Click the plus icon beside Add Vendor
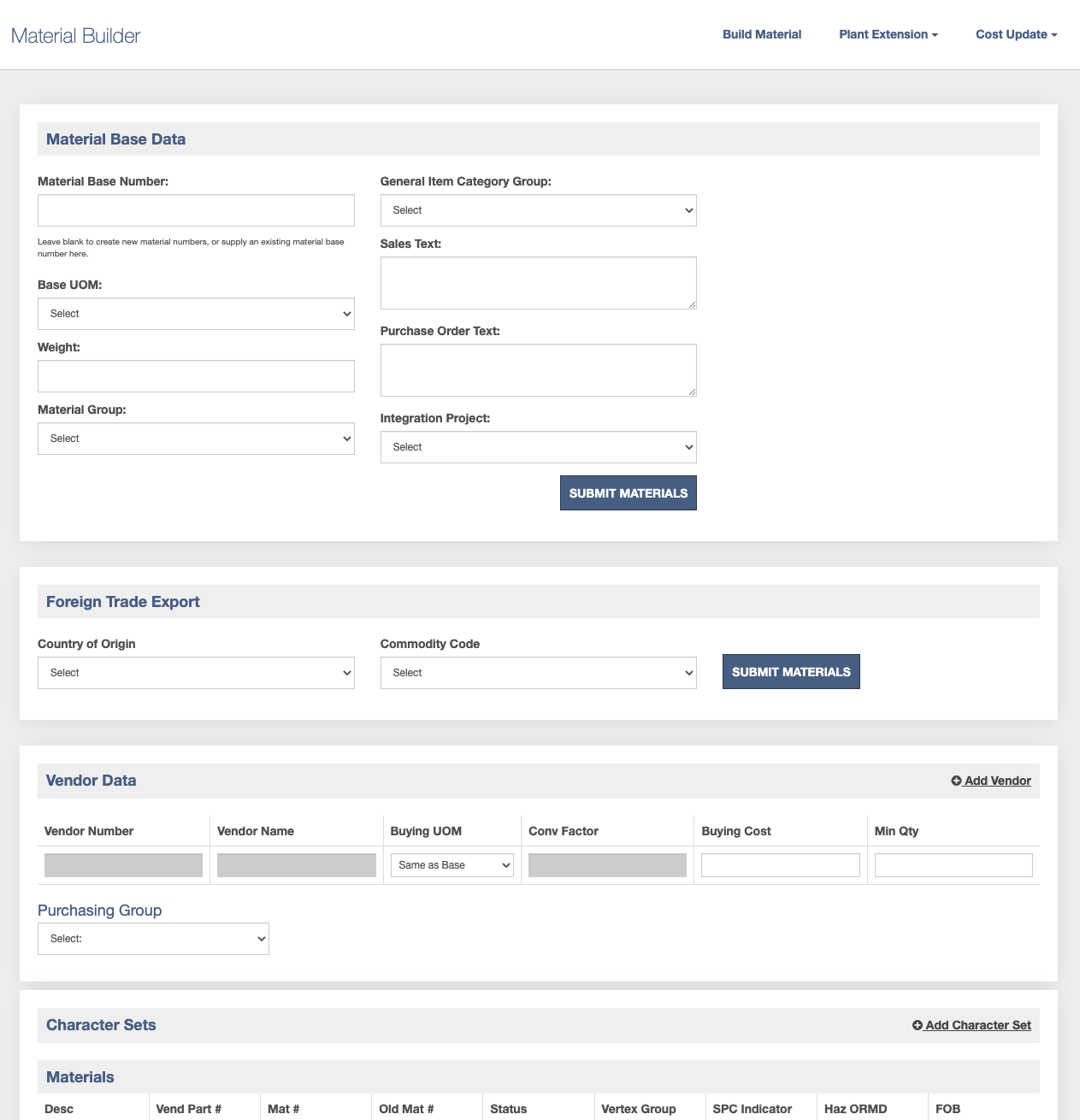 (x=956, y=781)
